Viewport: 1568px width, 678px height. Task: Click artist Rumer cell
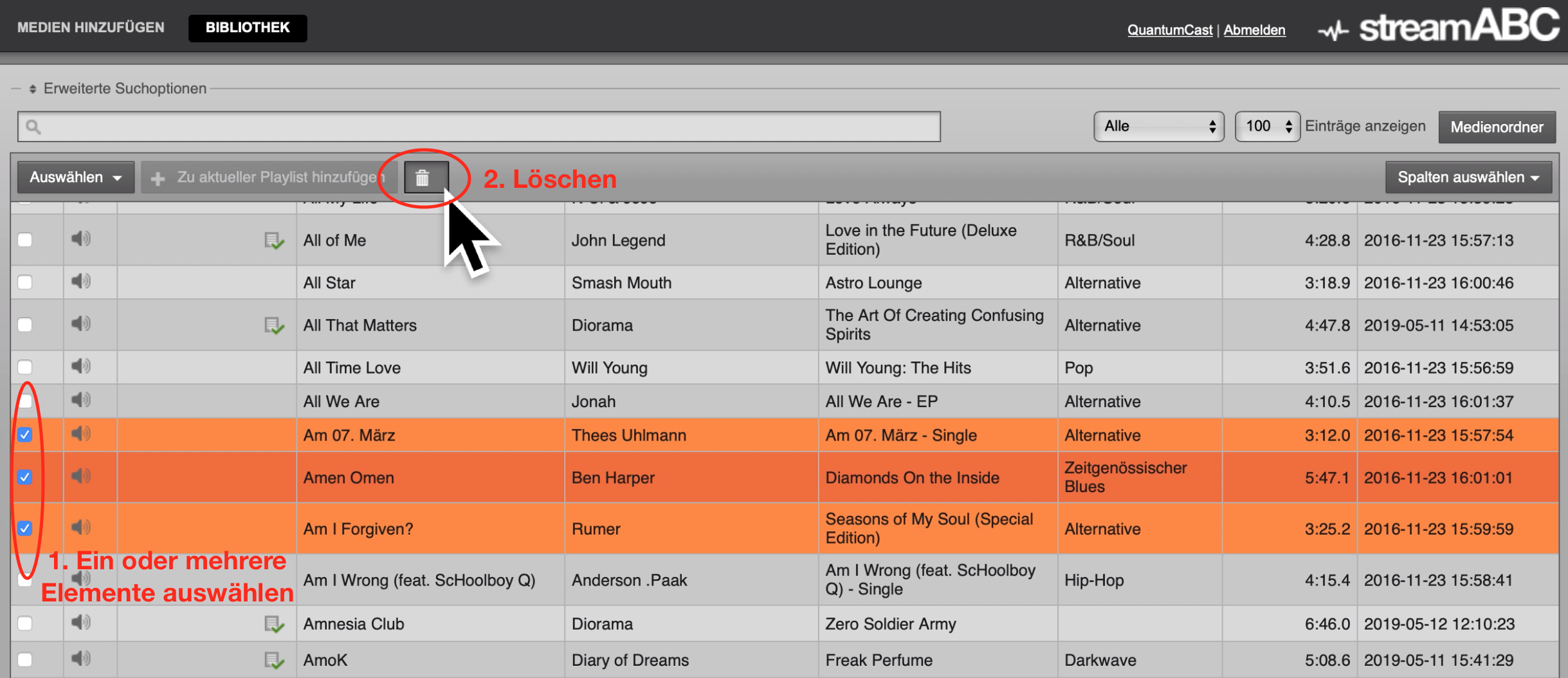click(x=596, y=529)
